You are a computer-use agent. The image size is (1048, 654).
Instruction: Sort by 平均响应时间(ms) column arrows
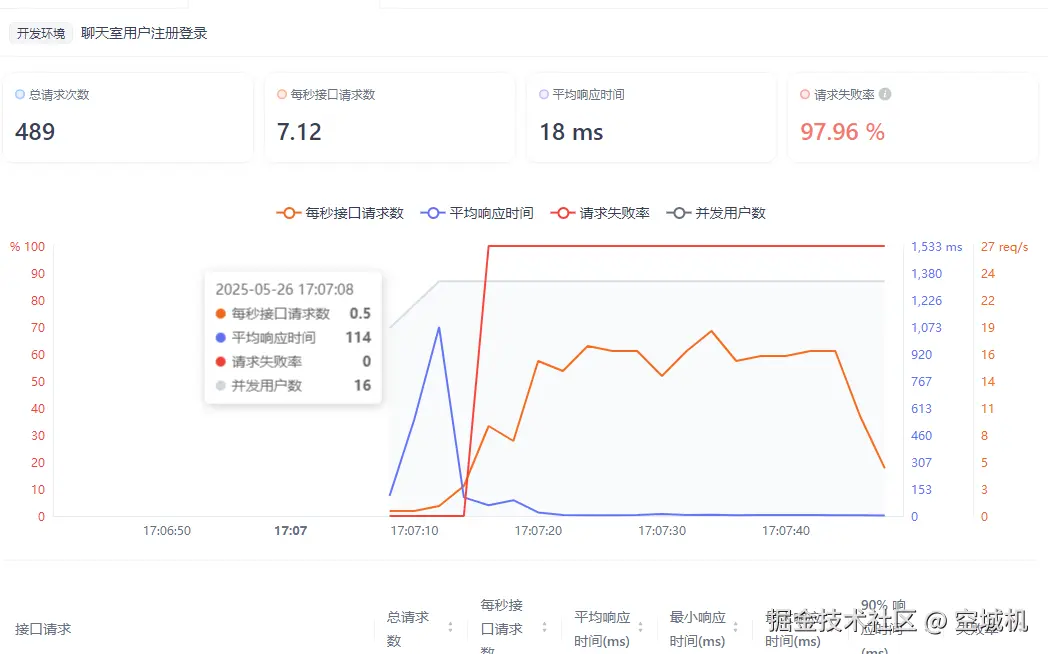click(x=640, y=627)
